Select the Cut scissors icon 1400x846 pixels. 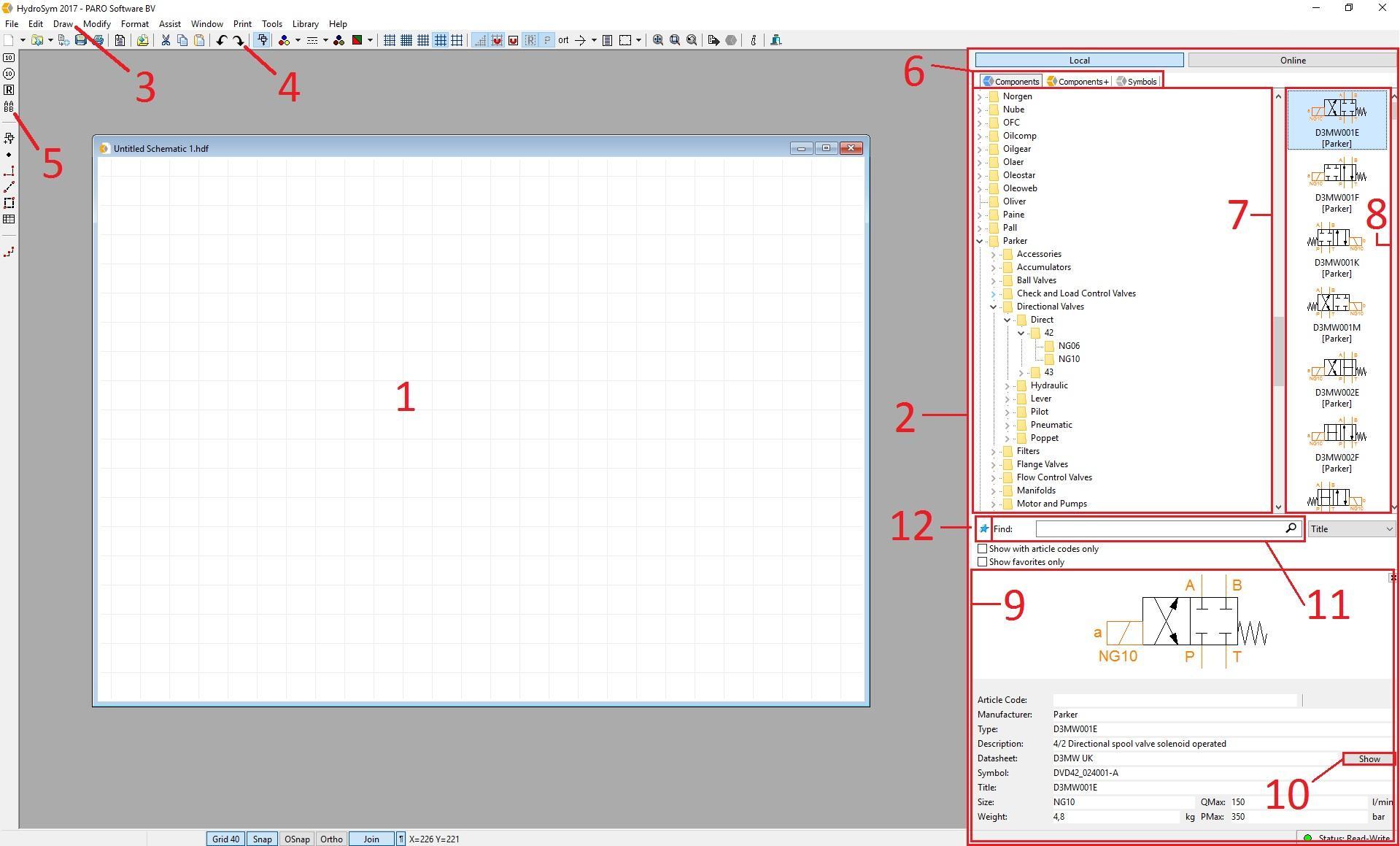165,40
